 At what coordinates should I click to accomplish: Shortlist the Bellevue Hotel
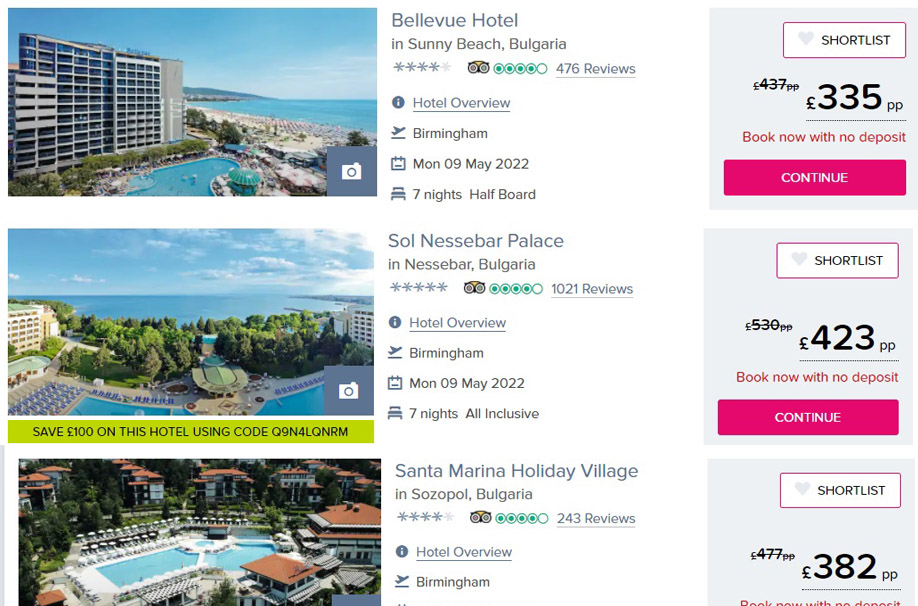[x=844, y=40]
